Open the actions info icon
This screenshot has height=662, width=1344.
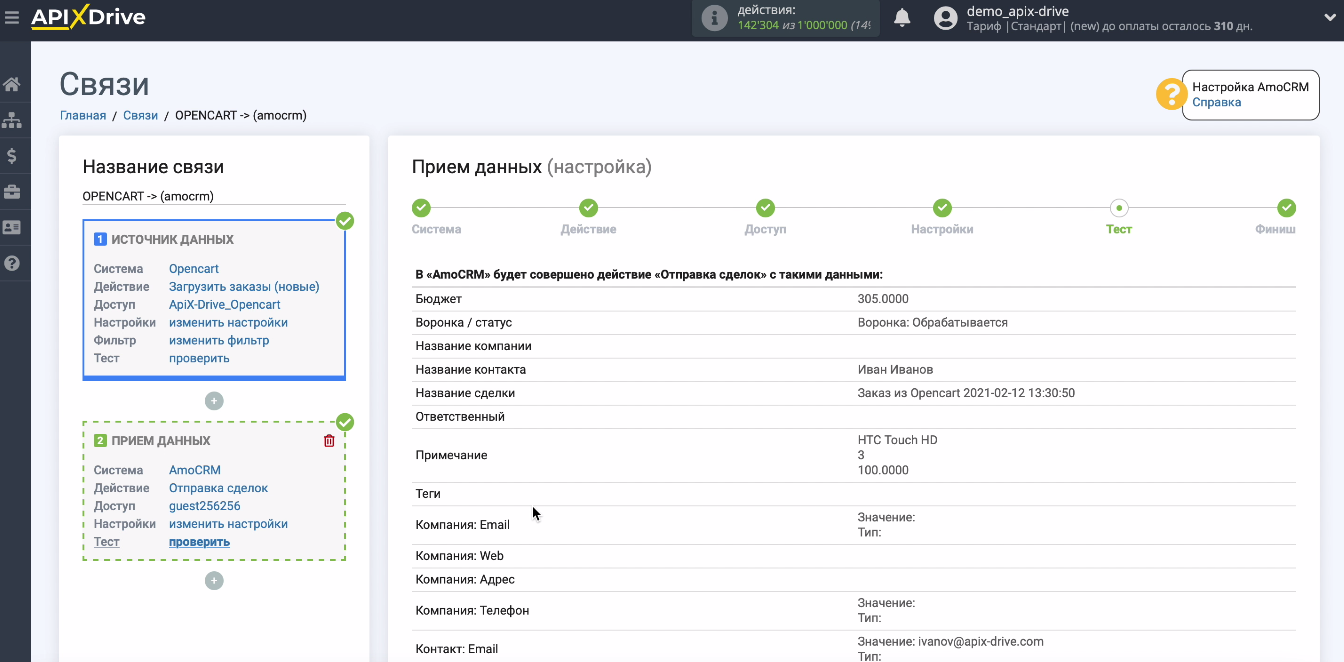714,18
